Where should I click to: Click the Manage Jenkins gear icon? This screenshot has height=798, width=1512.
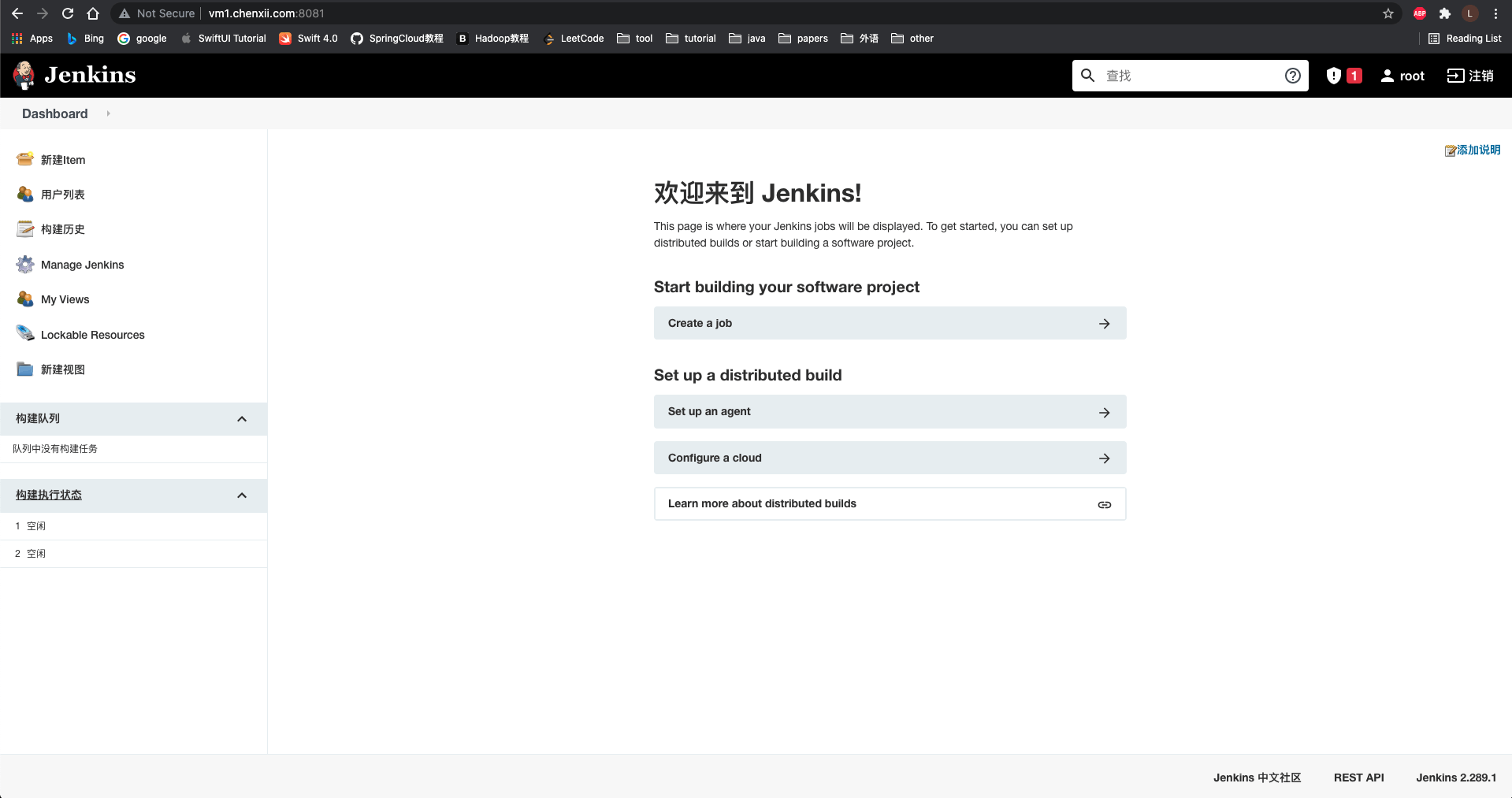click(x=25, y=264)
